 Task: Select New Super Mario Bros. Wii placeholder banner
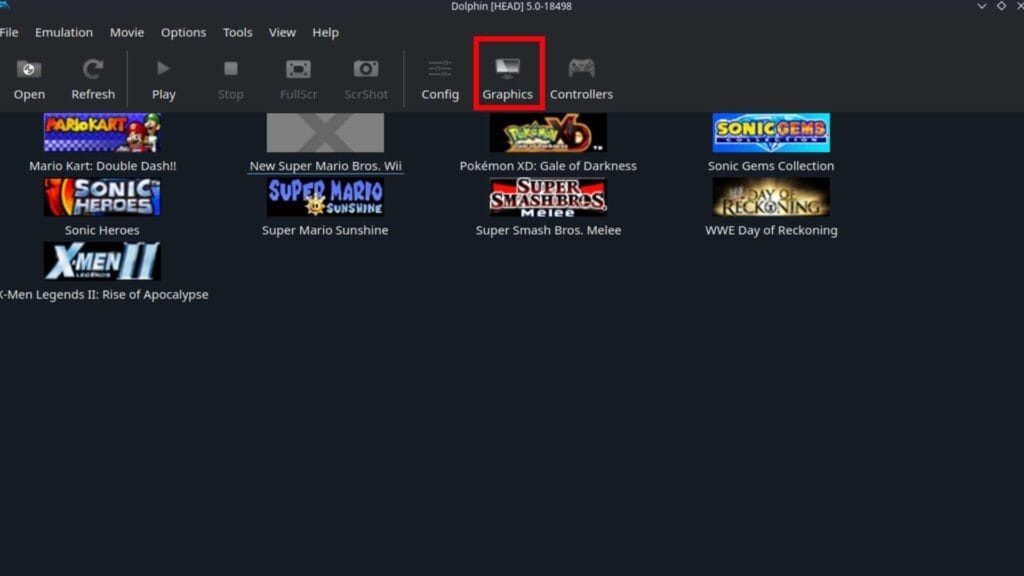point(325,133)
